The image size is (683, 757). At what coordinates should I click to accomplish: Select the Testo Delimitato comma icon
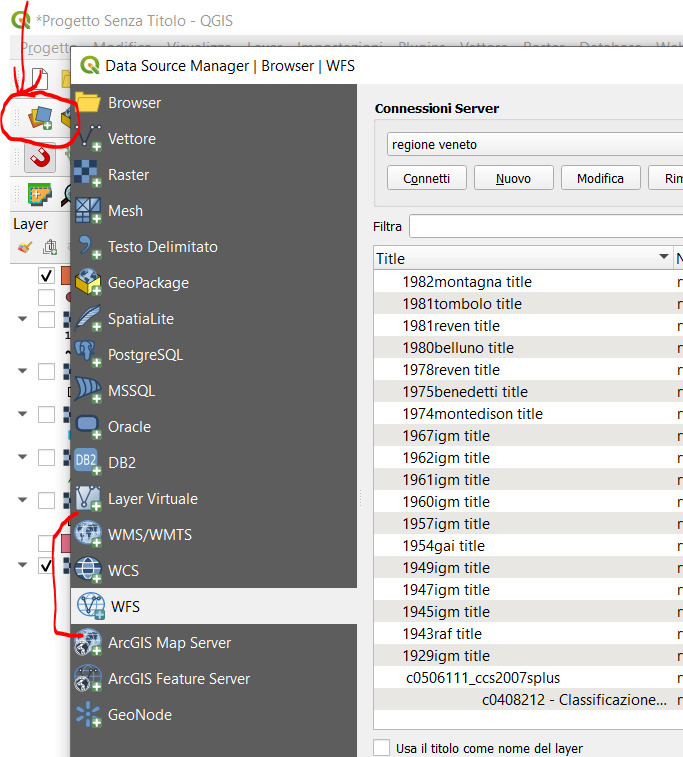(89, 247)
